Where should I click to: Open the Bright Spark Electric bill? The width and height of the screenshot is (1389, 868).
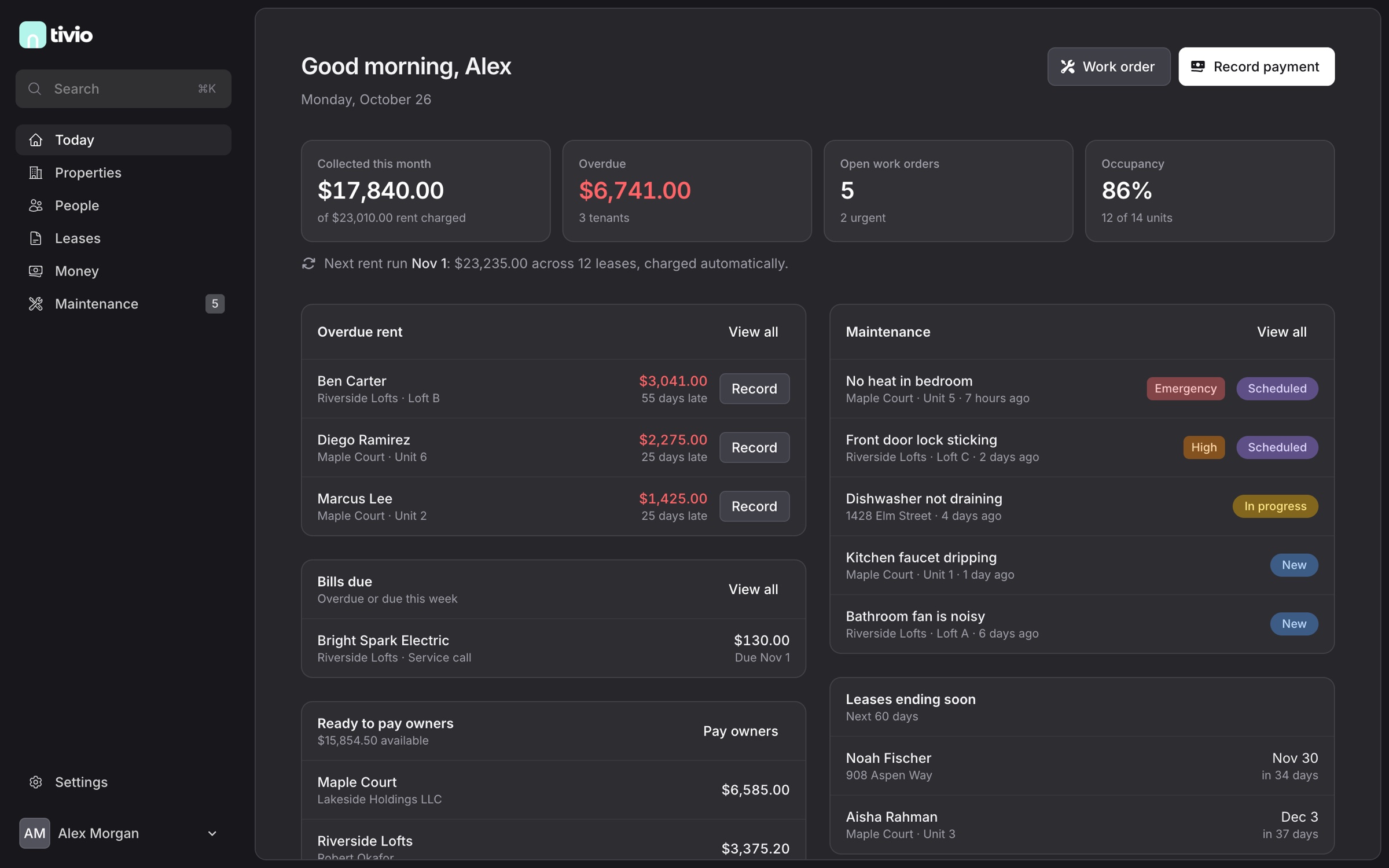coord(553,648)
